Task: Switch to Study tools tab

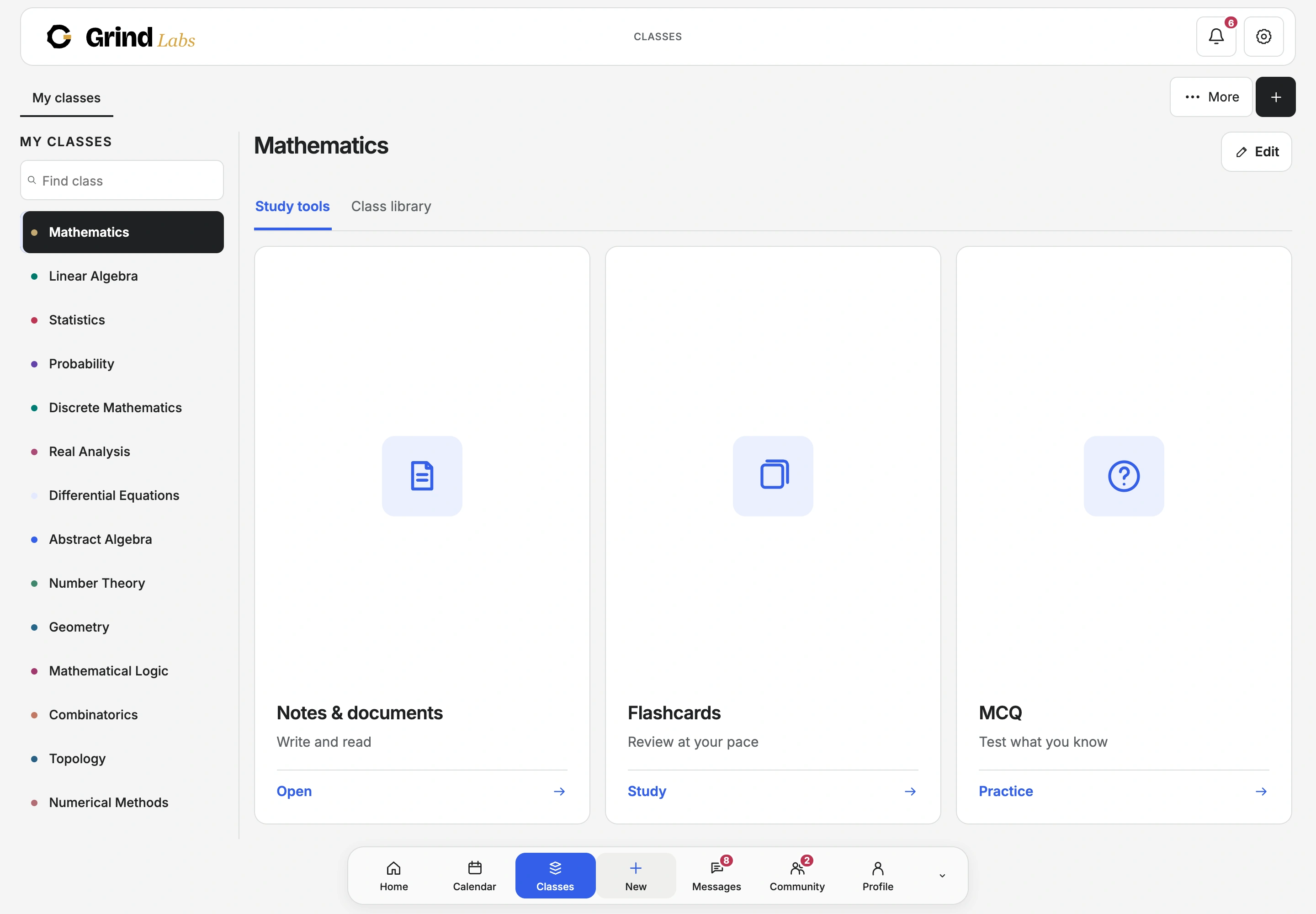Action: pyautogui.click(x=292, y=207)
